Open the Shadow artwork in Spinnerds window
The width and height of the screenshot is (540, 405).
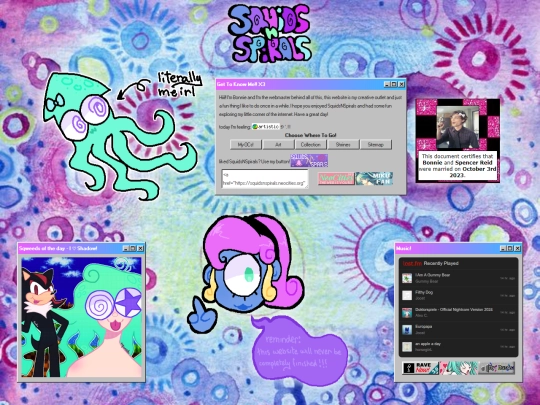(82, 317)
